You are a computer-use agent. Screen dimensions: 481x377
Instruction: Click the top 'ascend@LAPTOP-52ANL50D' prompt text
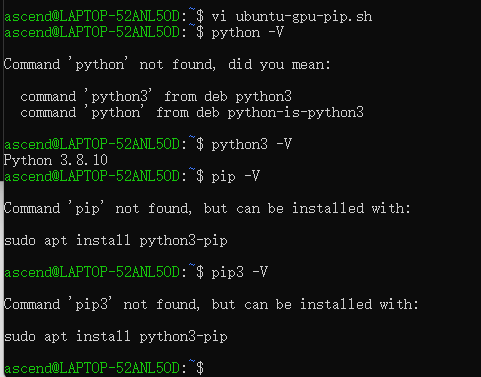pyautogui.click(x=92, y=17)
